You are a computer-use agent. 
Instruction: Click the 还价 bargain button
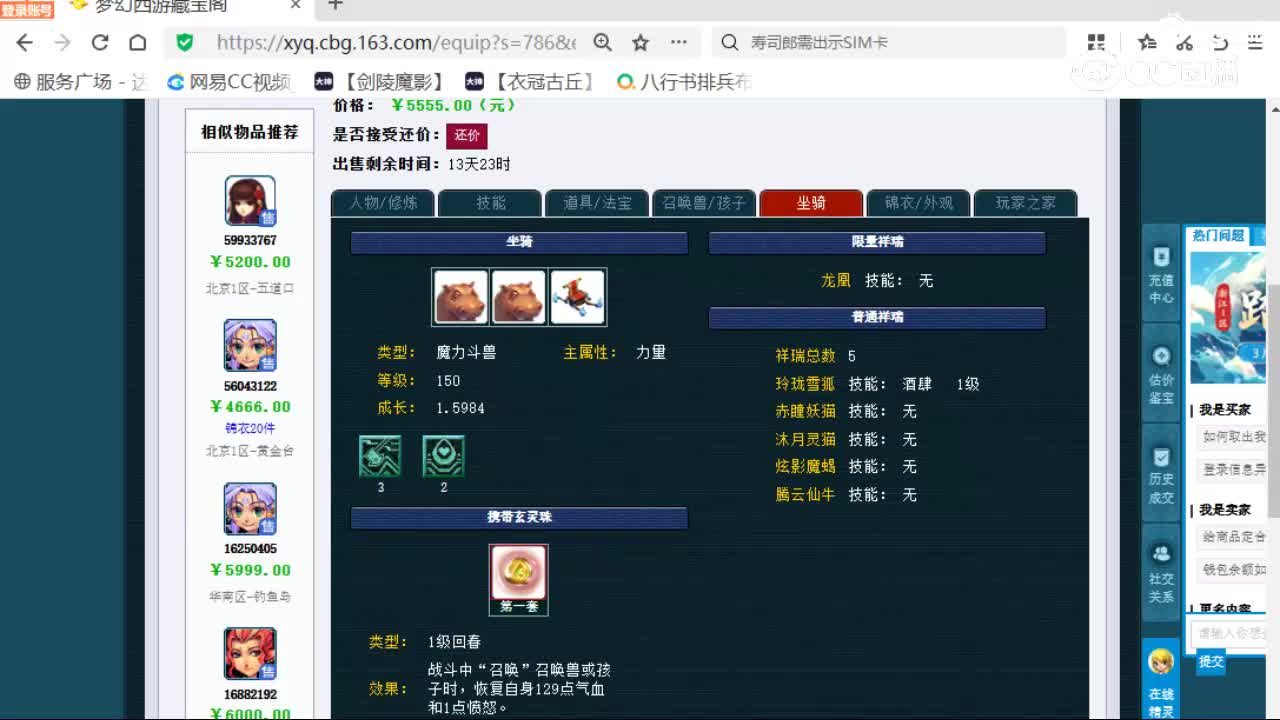point(467,135)
